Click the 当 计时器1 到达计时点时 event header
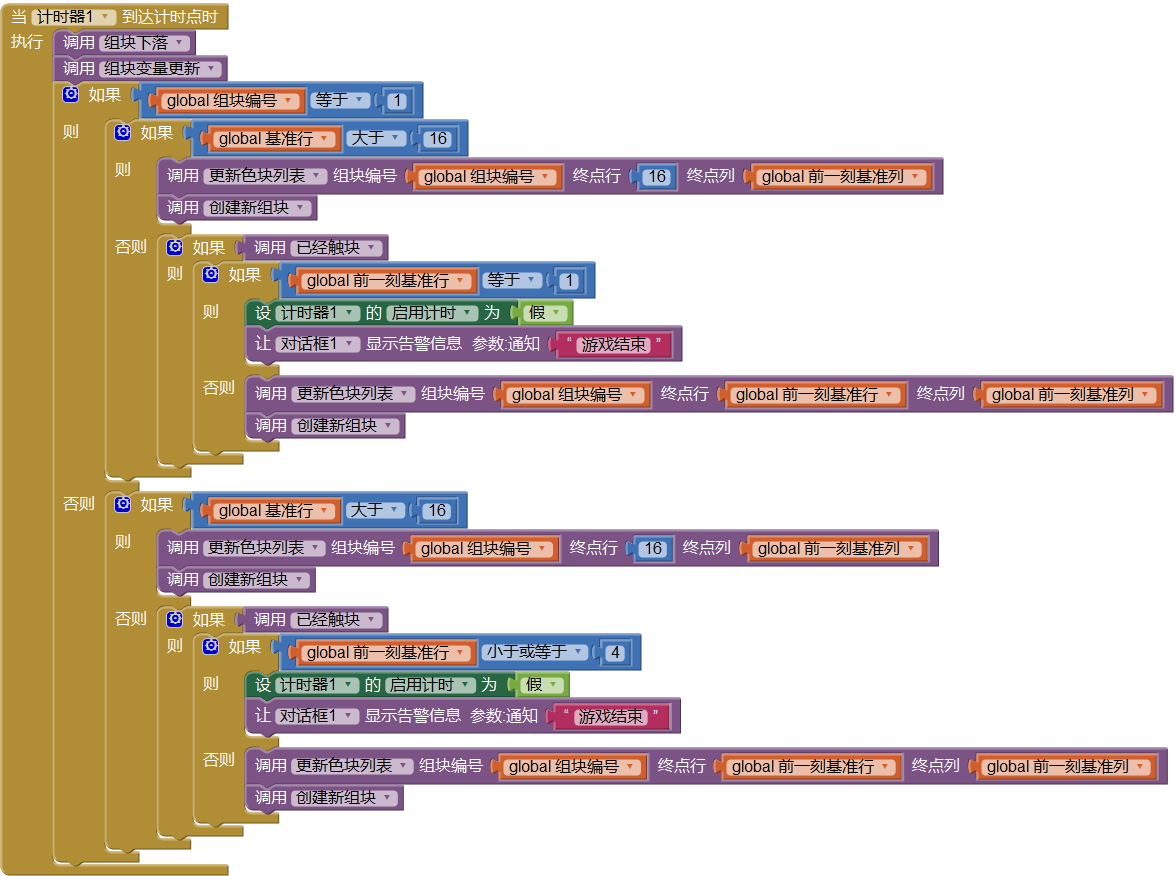This screenshot has height=876, width=1176. click(170, 17)
